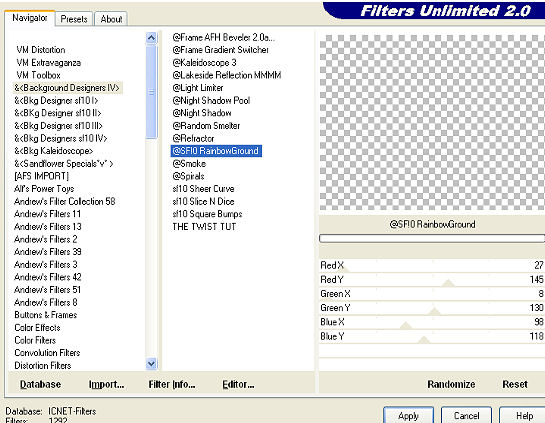The image size is (545, 423).
Task: Select Andrew's Filter Collection 58
Action: pos(65,202)
